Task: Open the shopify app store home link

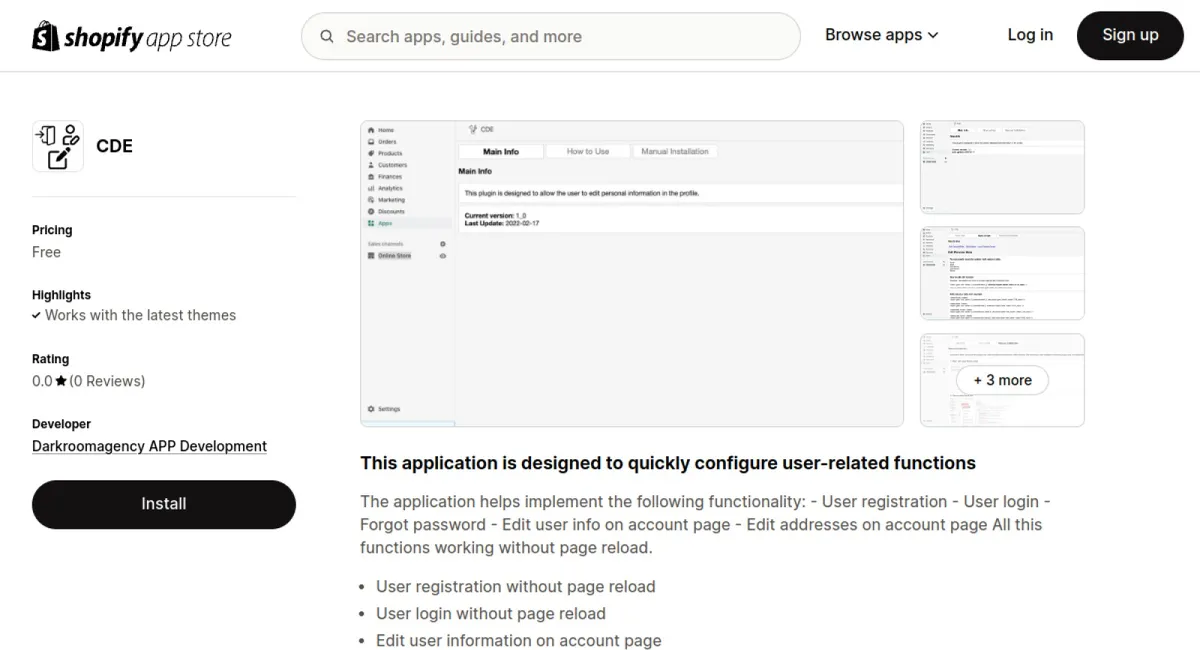Action: pos(132,36)
